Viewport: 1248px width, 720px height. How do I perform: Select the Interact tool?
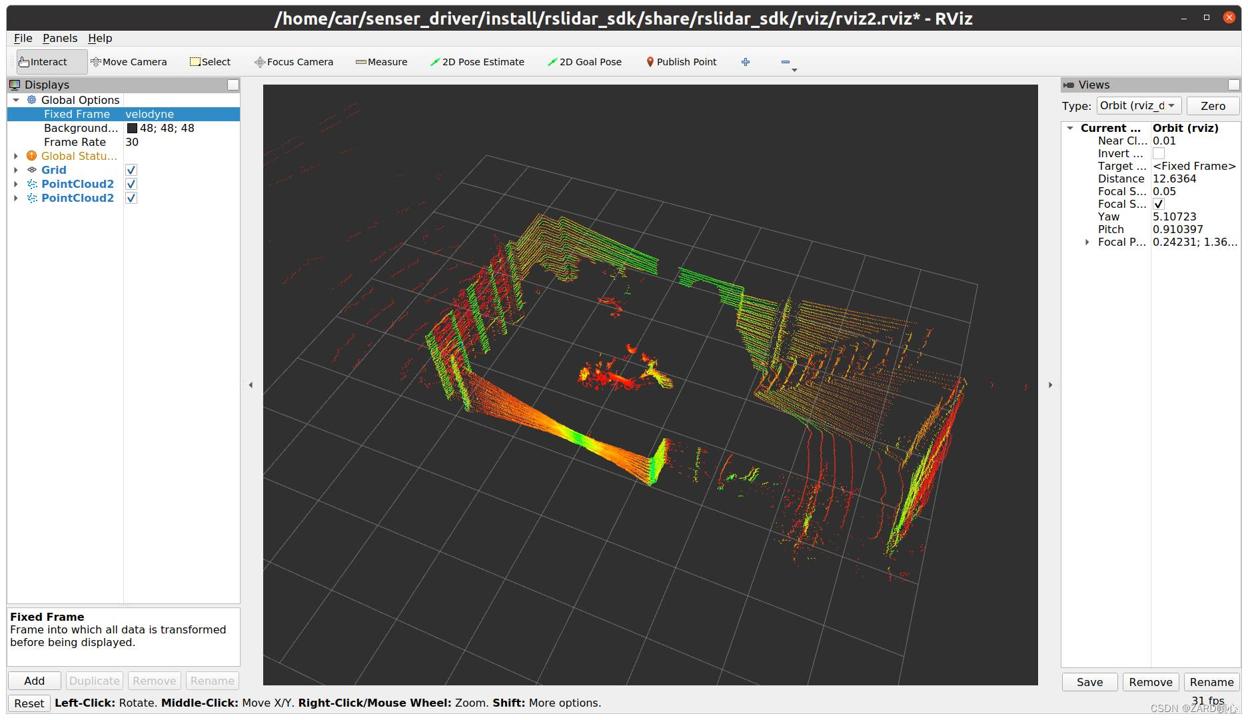click(44, 62)
